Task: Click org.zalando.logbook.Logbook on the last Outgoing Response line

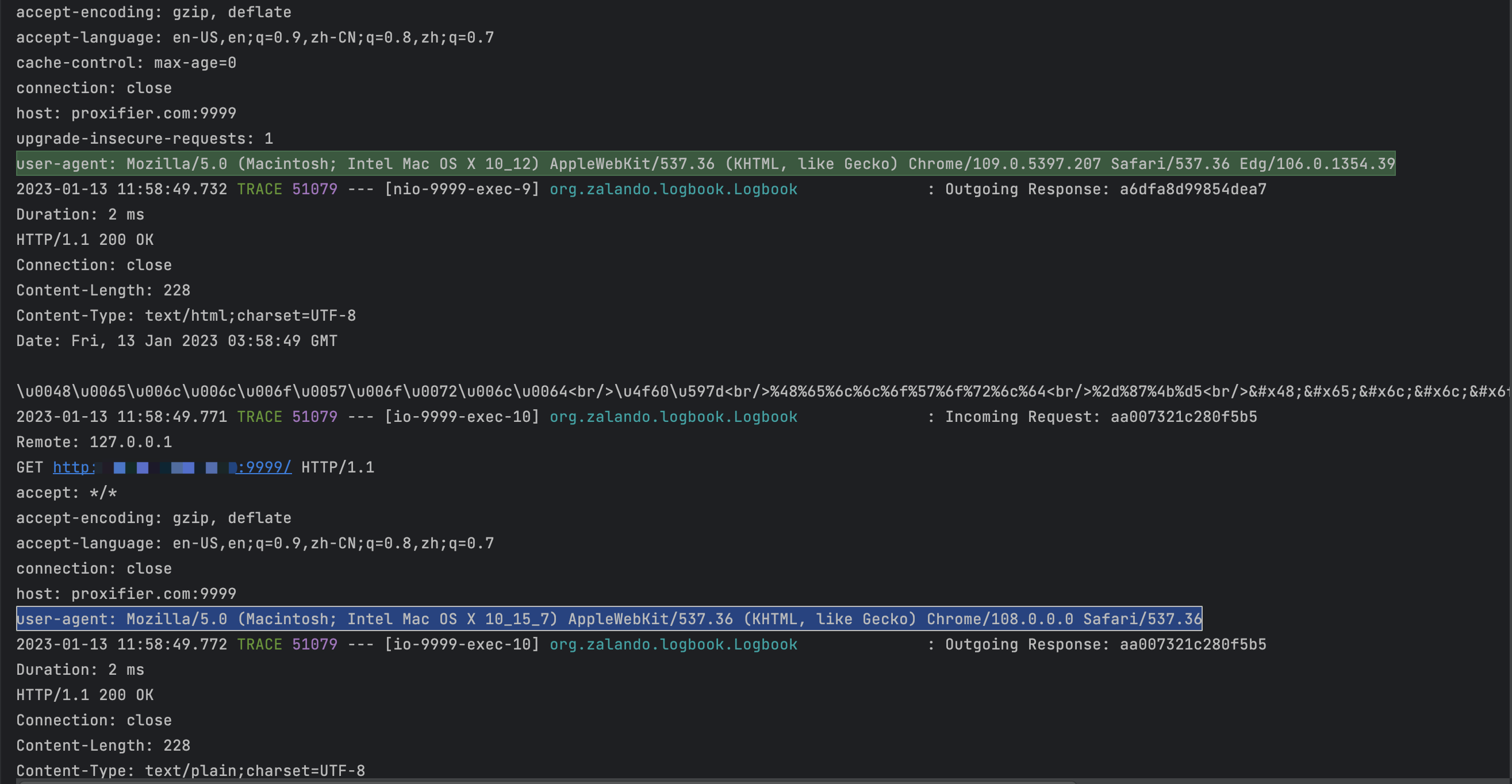Action: coord(673,644)
